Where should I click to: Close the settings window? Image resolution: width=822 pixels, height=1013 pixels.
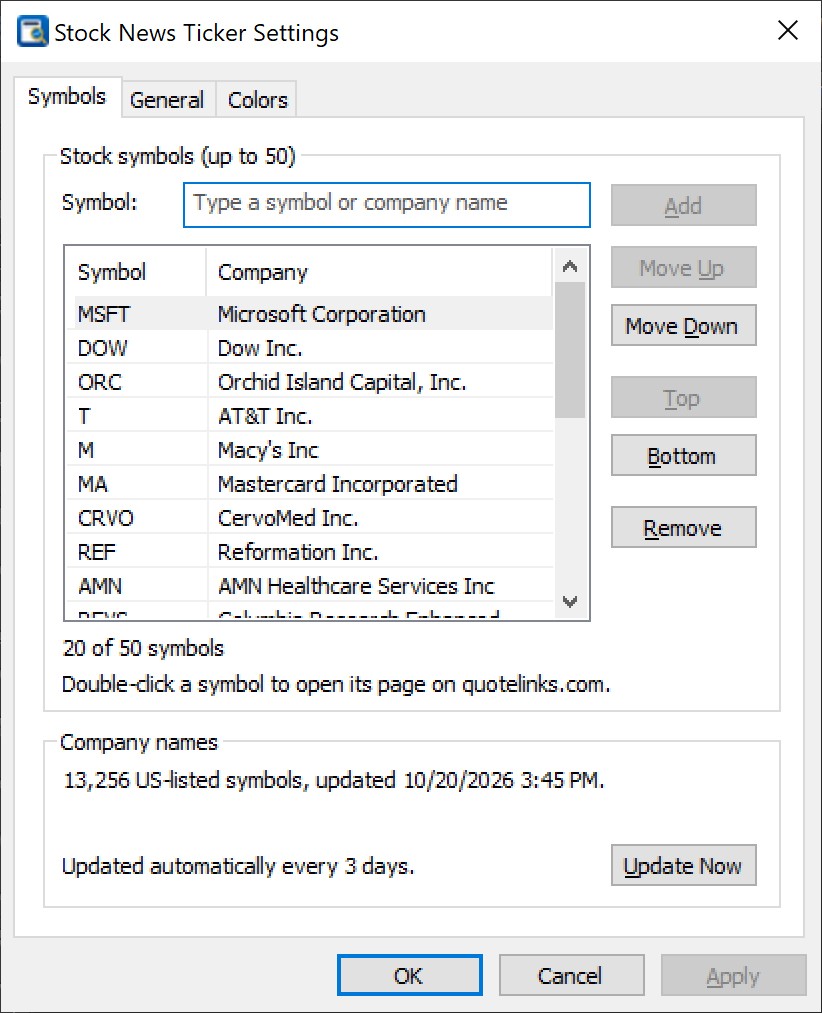(x=788, y=30)
